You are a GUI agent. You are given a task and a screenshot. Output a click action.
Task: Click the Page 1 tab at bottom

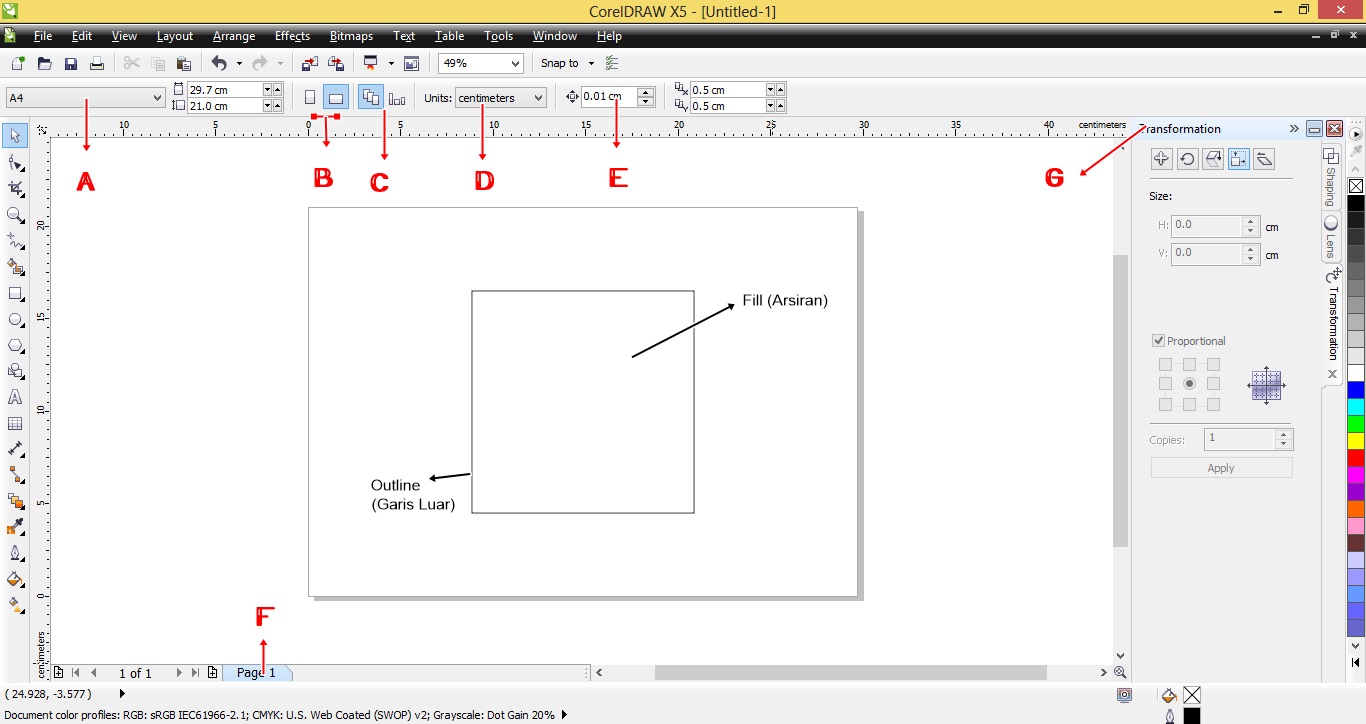point(256,672)
